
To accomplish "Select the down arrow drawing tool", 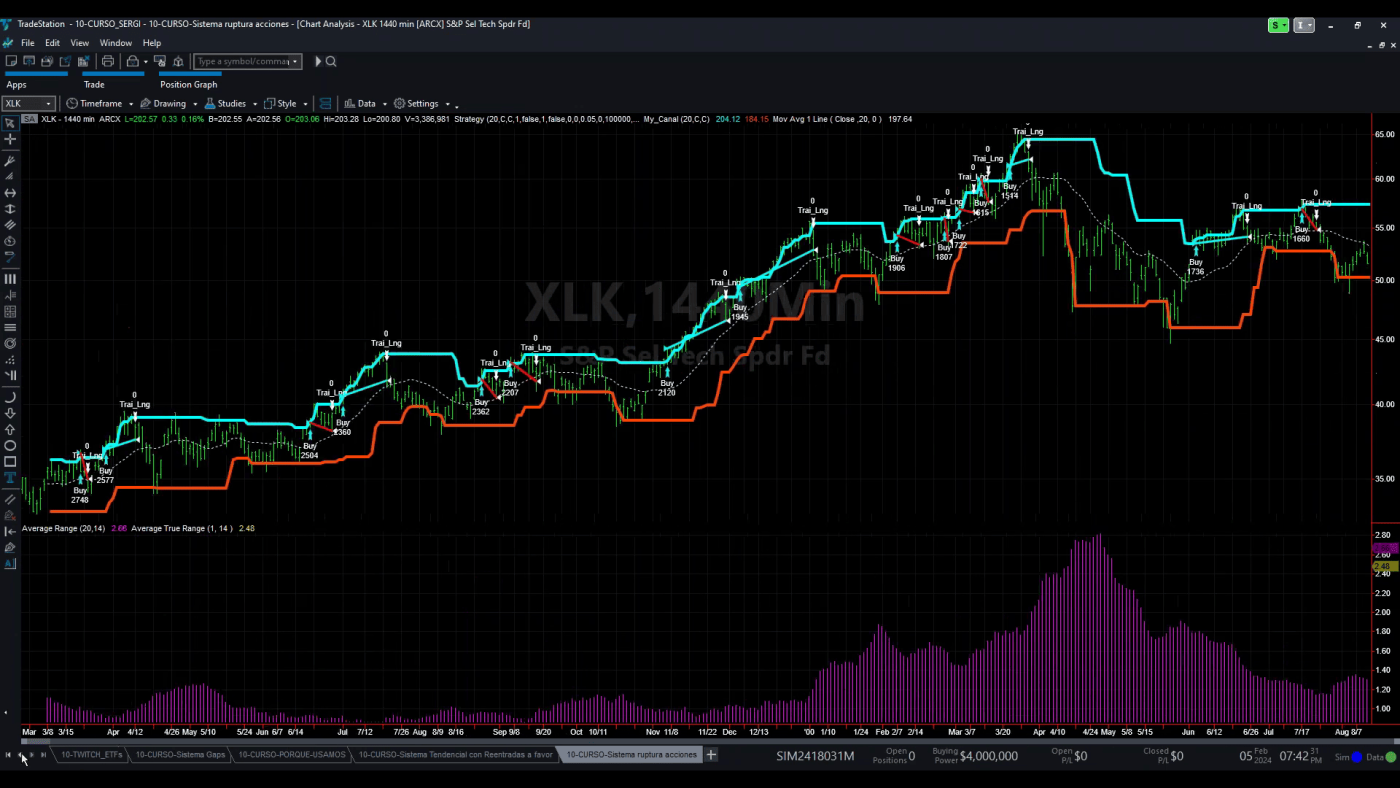I will pyautogui.click(x=10, y=413).
